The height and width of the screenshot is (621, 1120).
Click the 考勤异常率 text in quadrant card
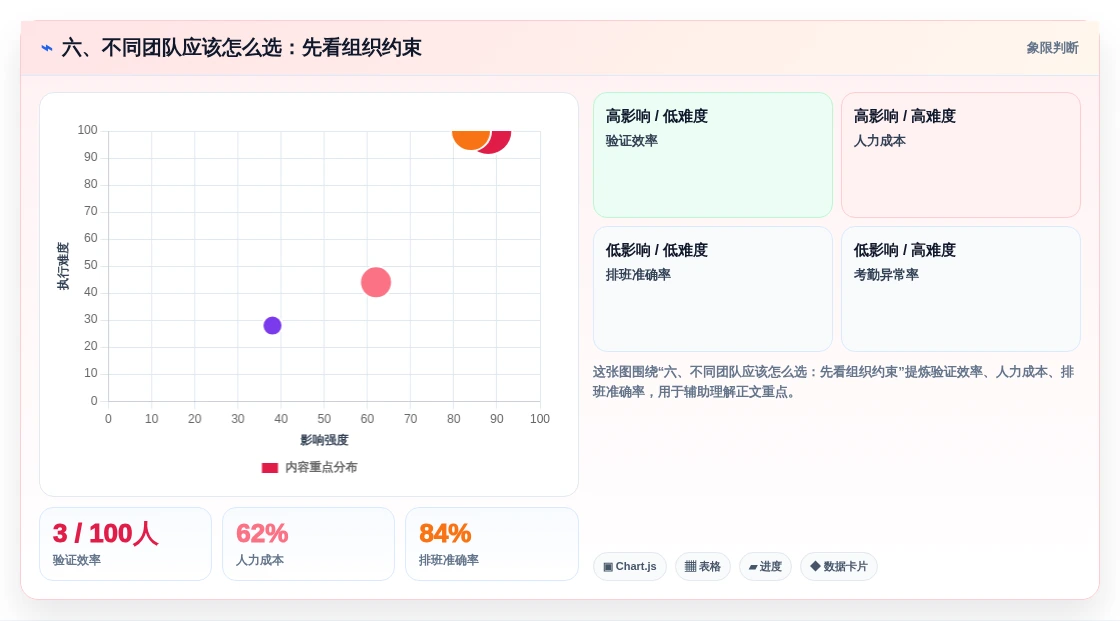point(886,274)
